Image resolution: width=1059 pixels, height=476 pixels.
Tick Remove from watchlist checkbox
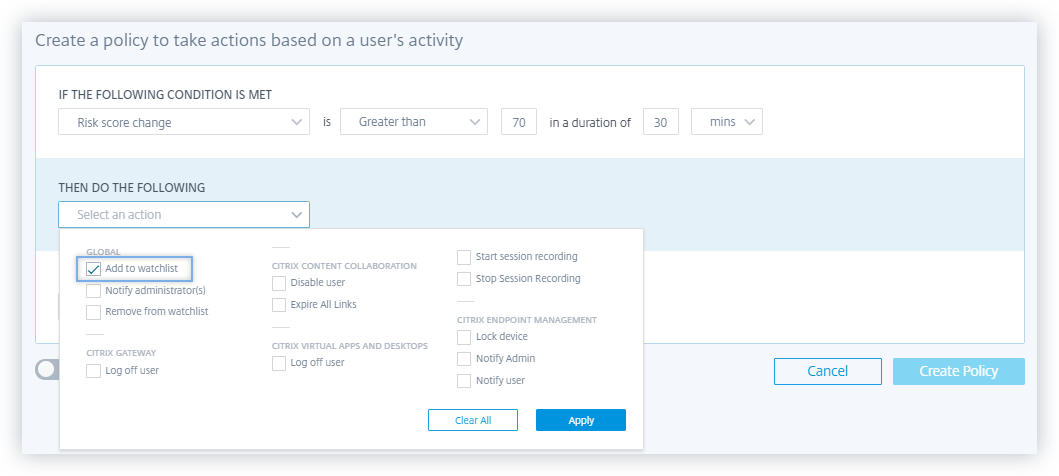coord(94,312)
